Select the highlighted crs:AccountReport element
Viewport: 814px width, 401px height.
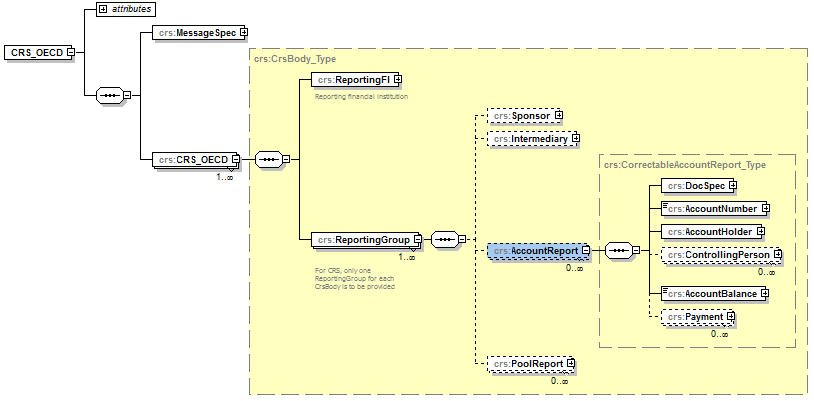(538, 251)
